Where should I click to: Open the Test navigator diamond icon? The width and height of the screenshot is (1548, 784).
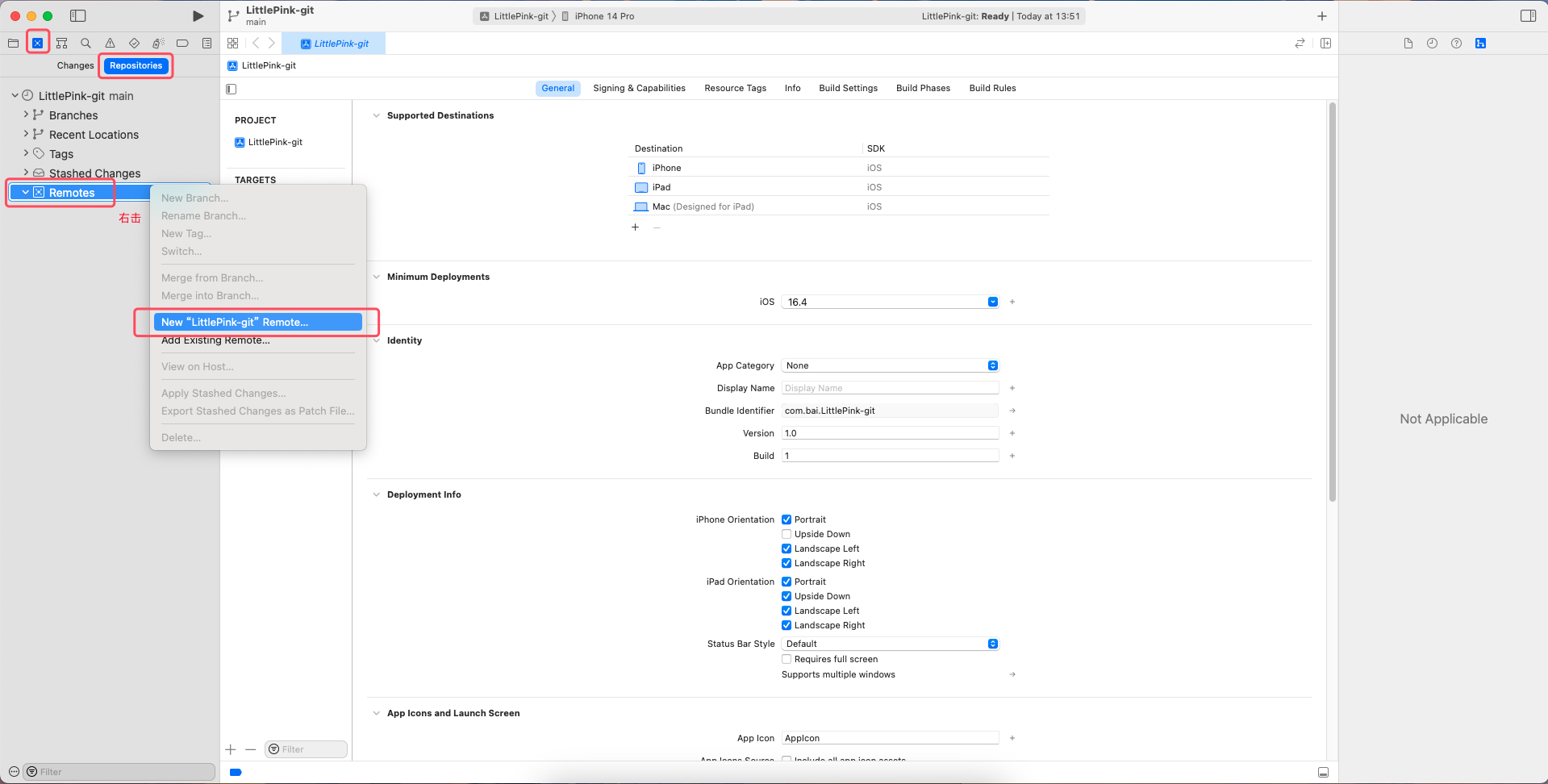point(134,43)
